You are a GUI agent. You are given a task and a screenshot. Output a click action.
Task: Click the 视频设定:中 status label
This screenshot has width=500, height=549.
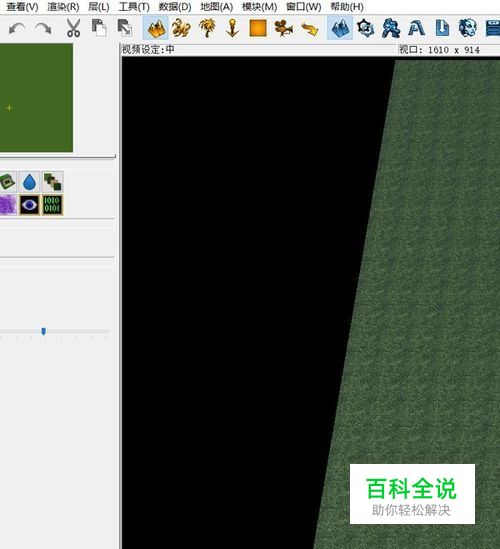tap(148, 50)
